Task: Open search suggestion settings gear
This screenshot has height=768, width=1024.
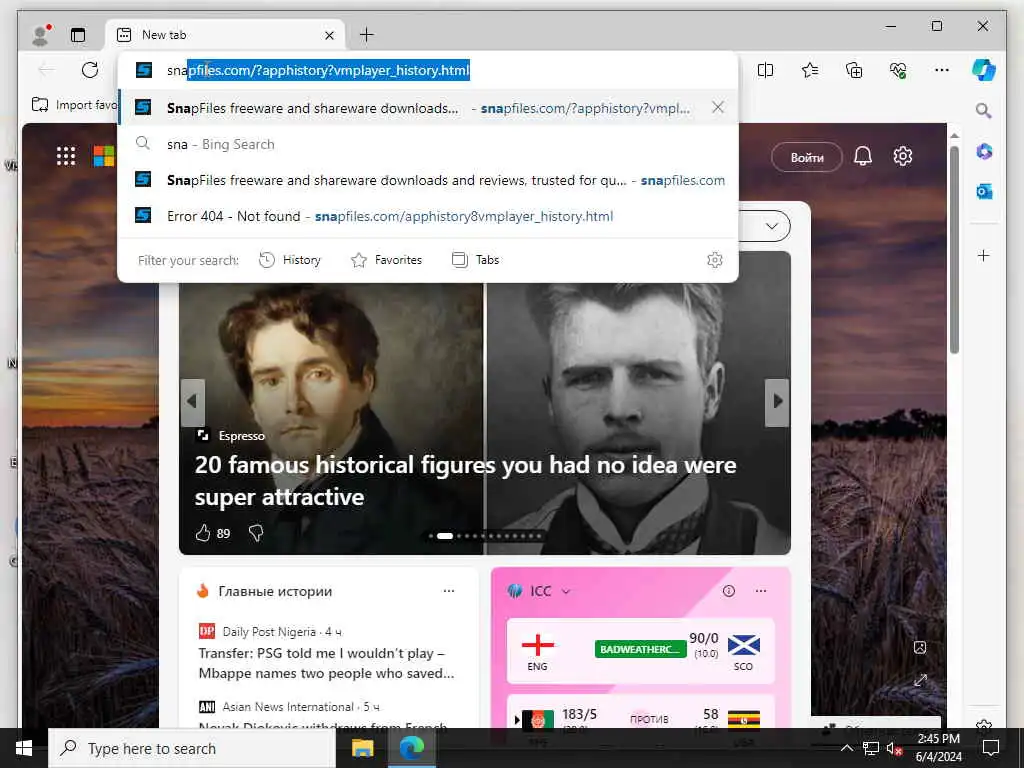Action: tap(715, 260)
